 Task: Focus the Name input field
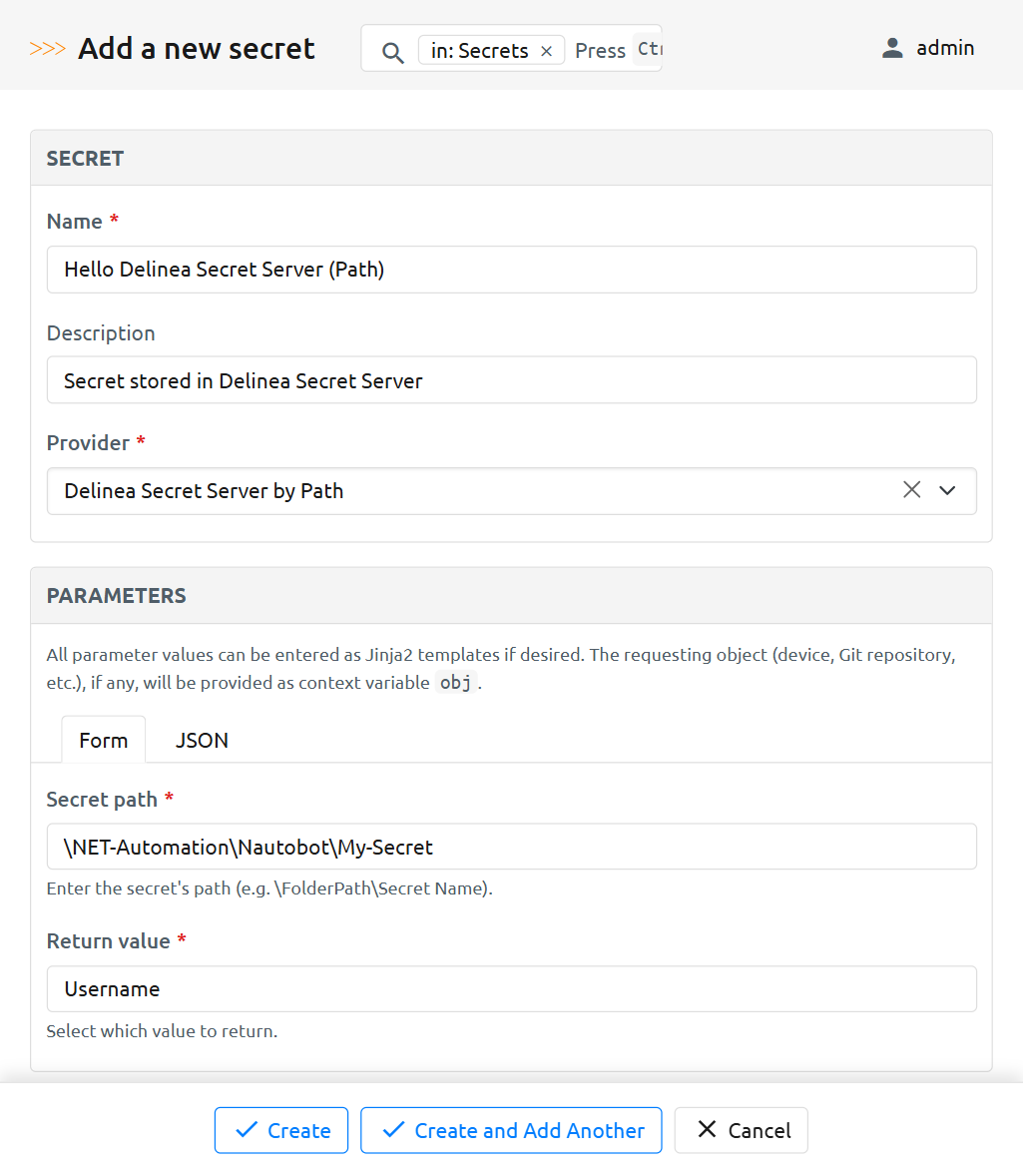pyautogui.click(x=511, y=270)
